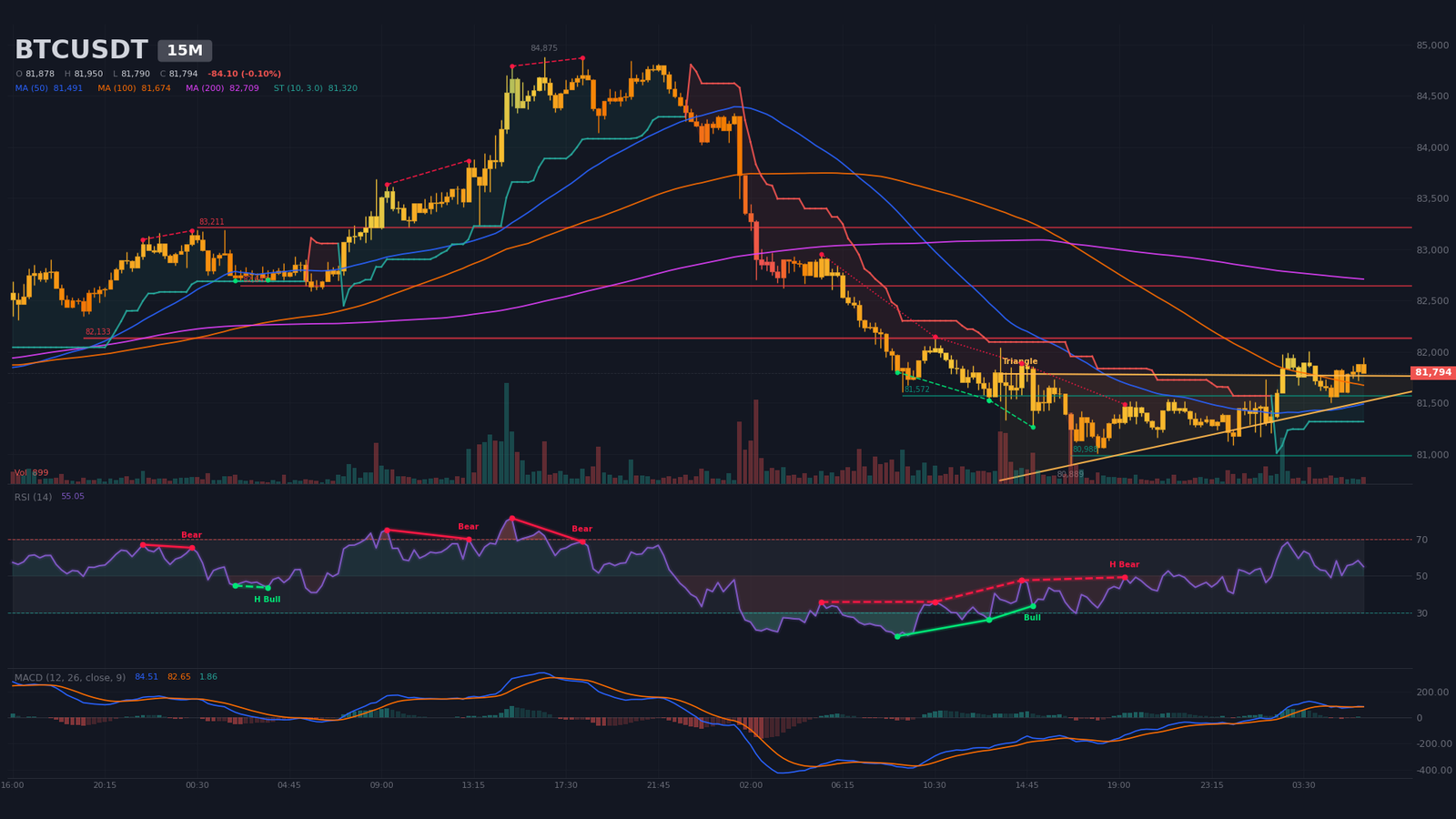Click the 82,133 level label
Viewport: 1456px width, 819px height.
[x=97, y=331]
